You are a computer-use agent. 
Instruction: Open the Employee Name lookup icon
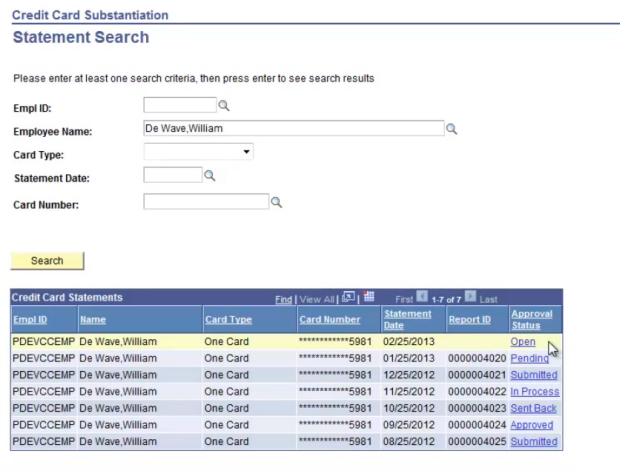click(451, 129)
